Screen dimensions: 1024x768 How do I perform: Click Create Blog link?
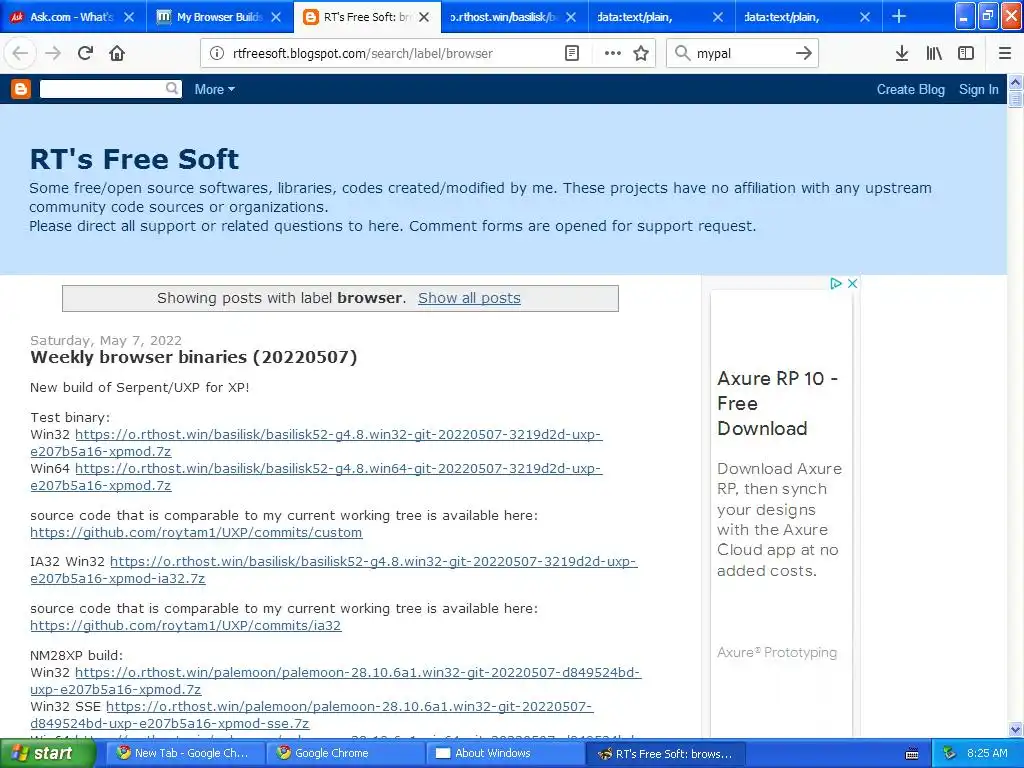click(910, 89)
